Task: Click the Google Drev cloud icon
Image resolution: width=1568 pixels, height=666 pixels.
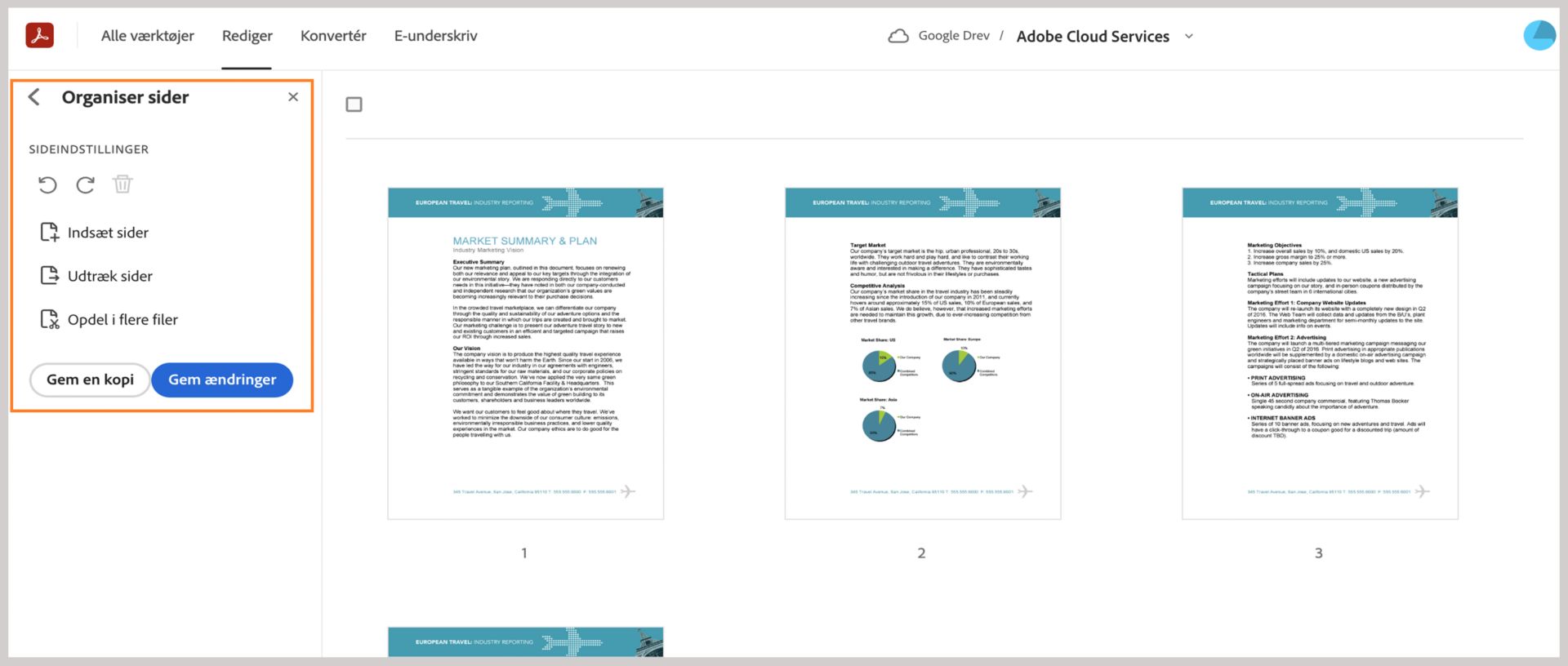Action: pos(898,36)
